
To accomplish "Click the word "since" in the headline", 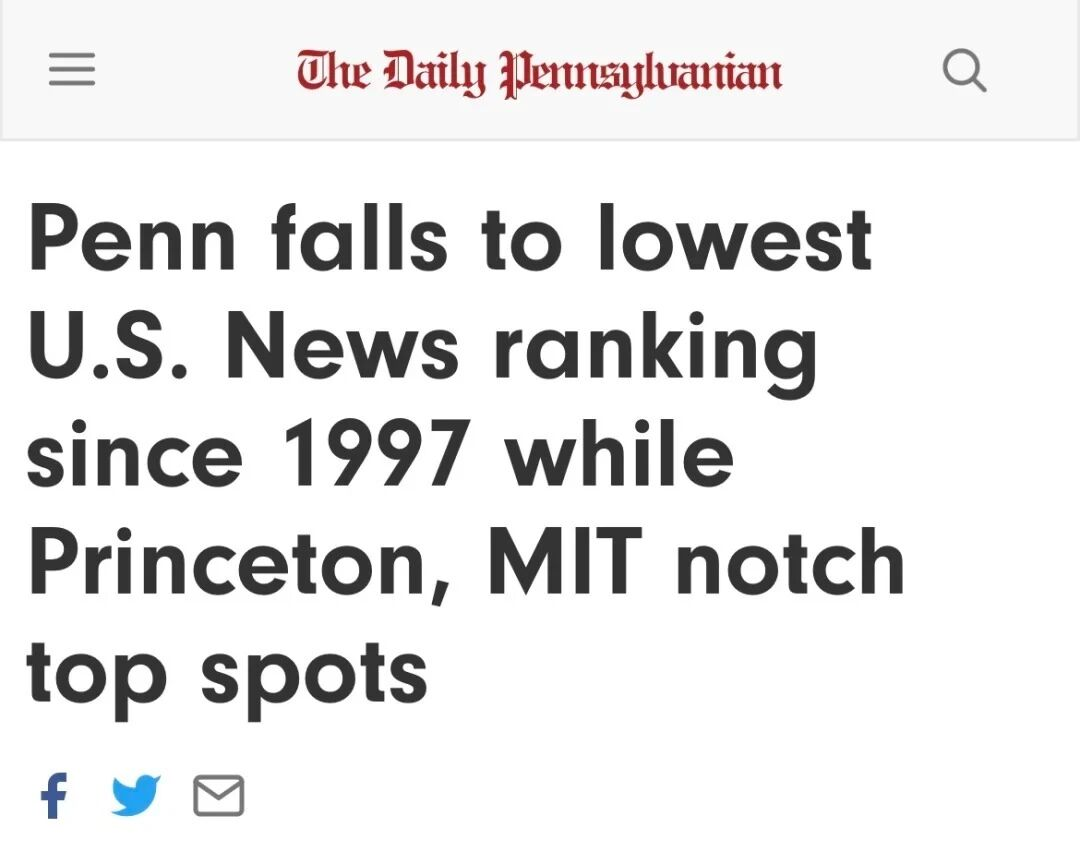I will (135, 455).
